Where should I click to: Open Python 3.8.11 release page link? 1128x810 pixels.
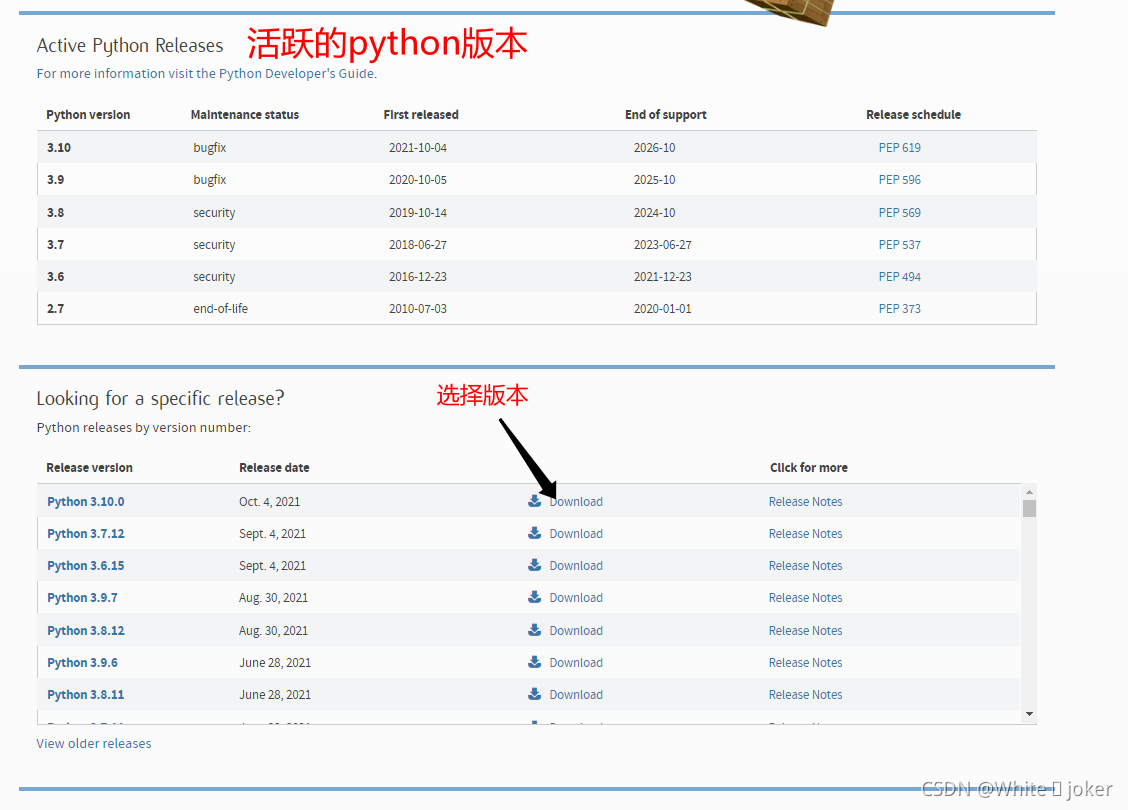[86, 694]
